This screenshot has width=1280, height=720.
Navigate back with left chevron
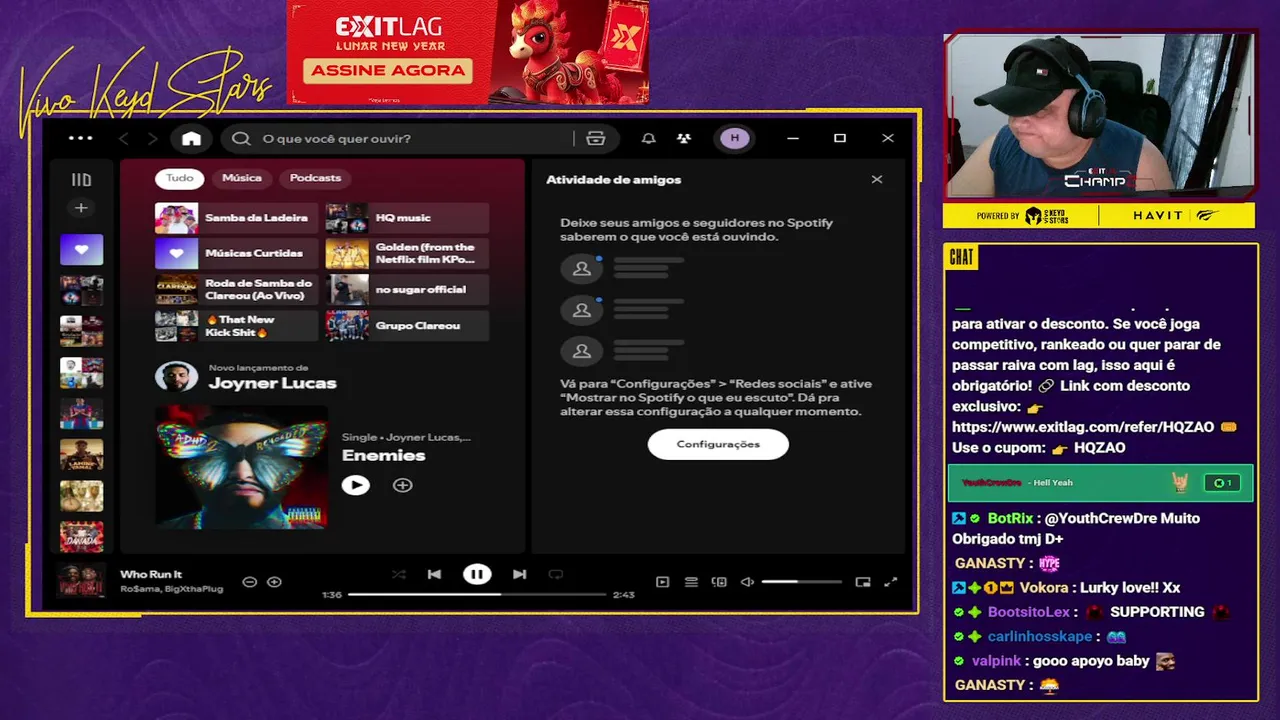124,138
